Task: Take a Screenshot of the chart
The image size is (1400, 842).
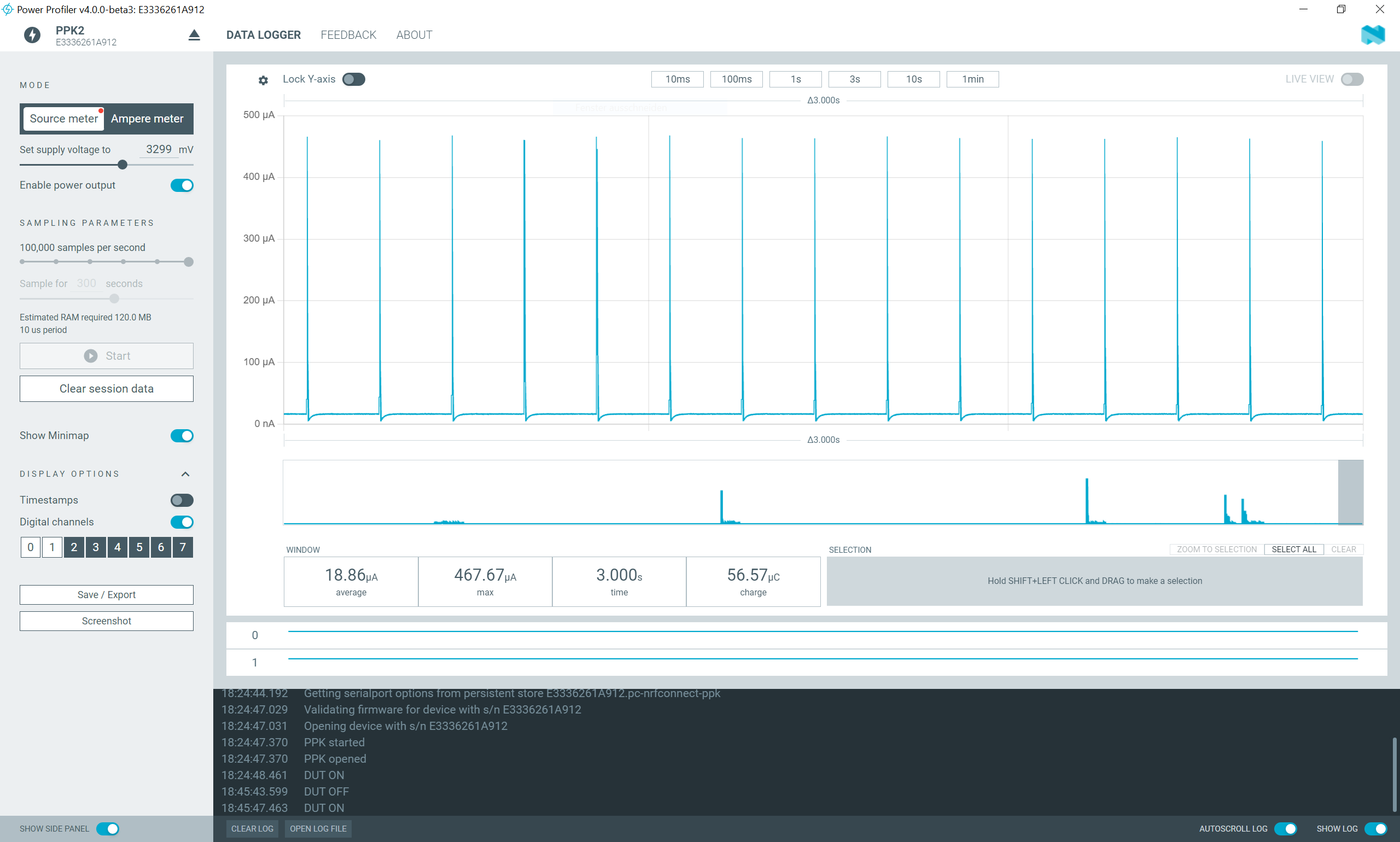Action: 107,621
